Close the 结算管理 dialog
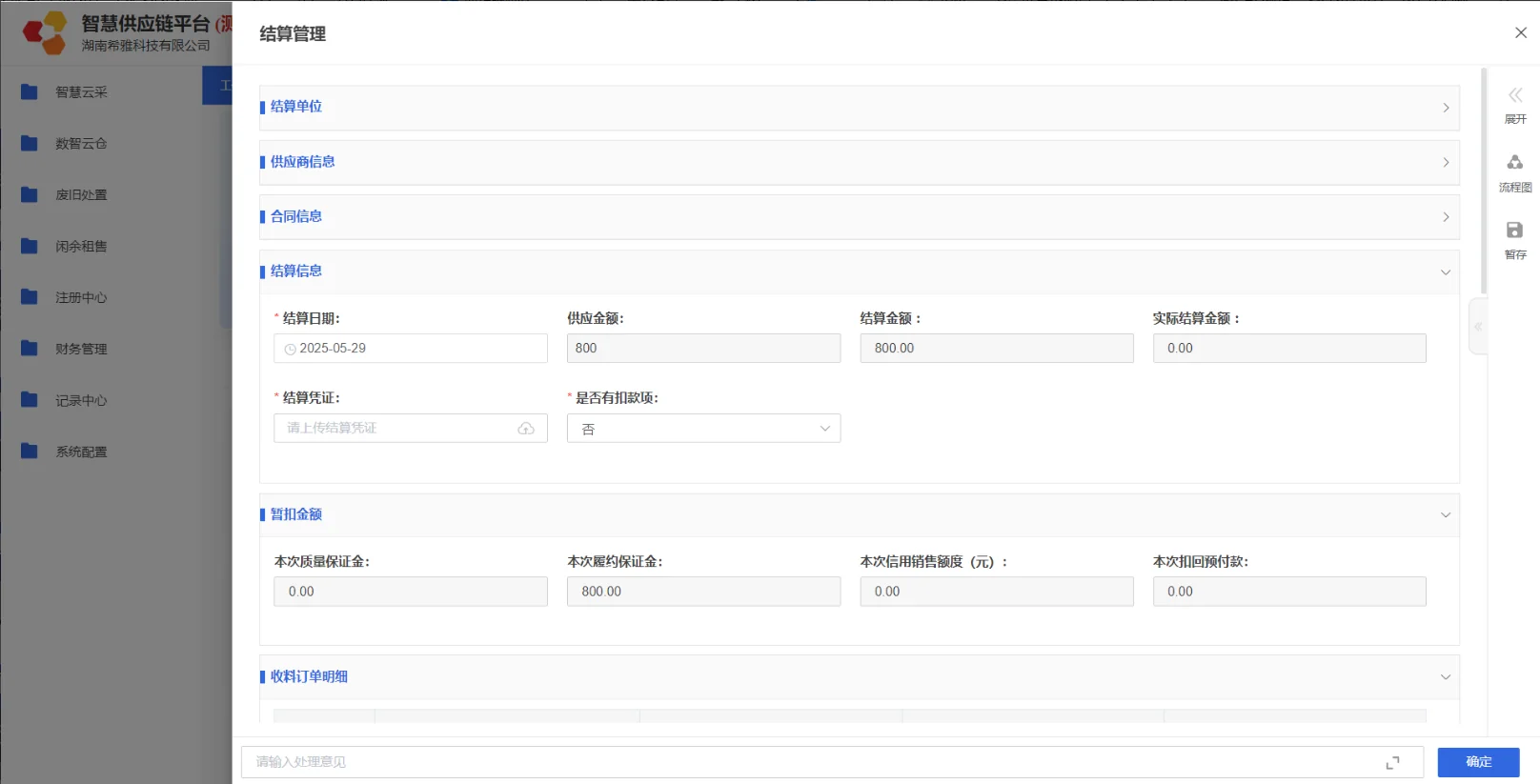 1521,32
